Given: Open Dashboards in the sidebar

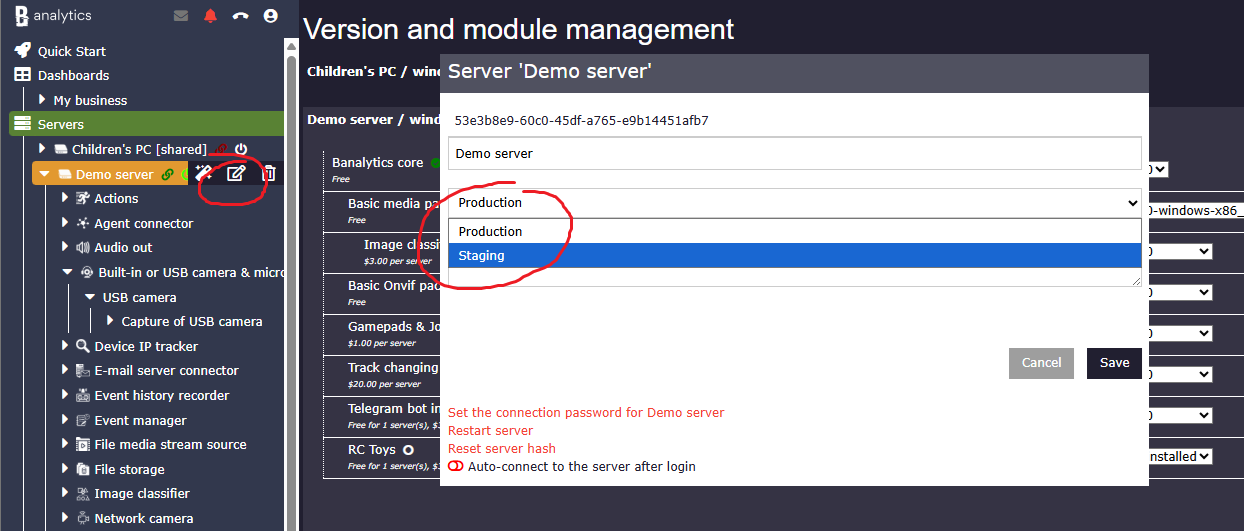Looking at the screenshot, I should (73, 75).
